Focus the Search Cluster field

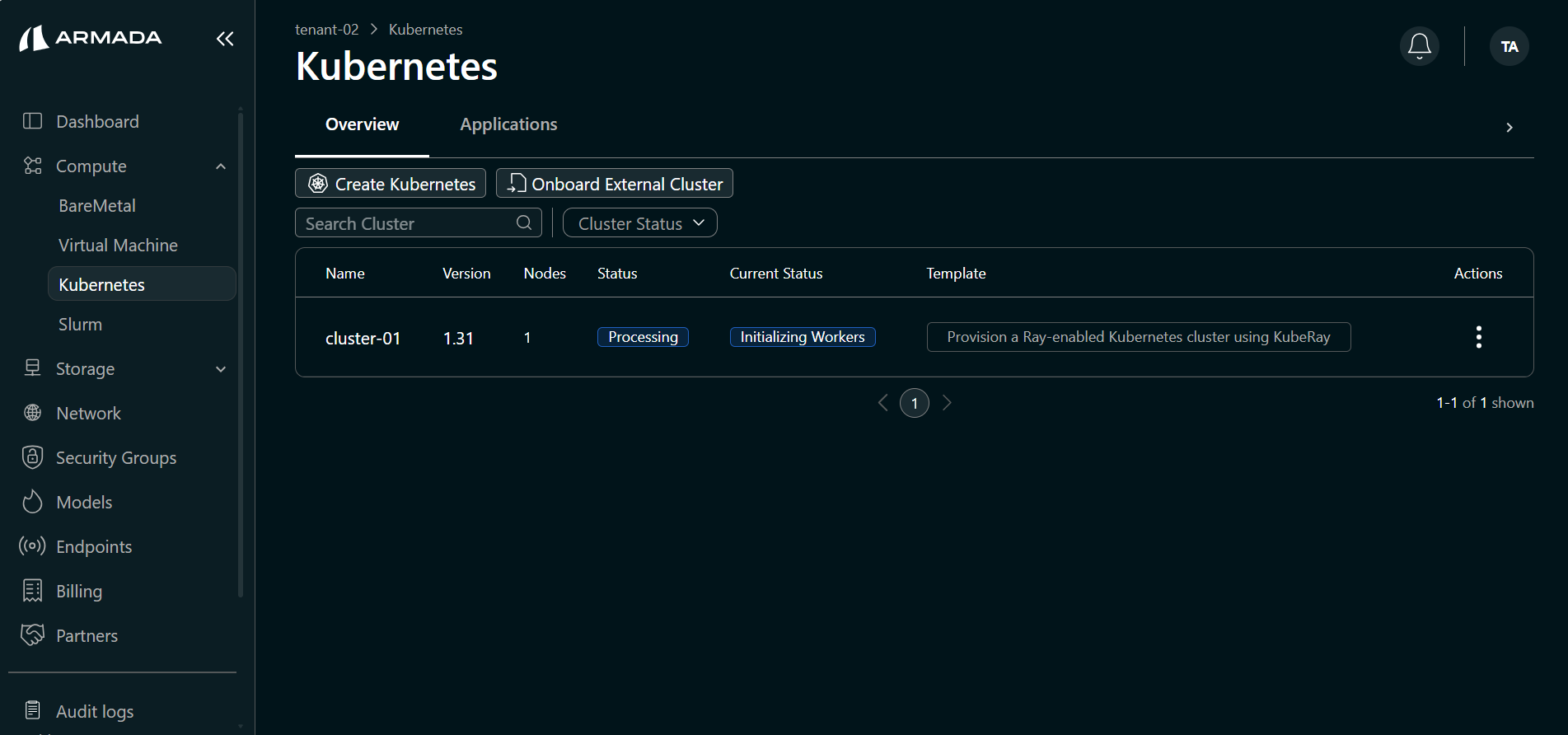[x=419, y=222]
